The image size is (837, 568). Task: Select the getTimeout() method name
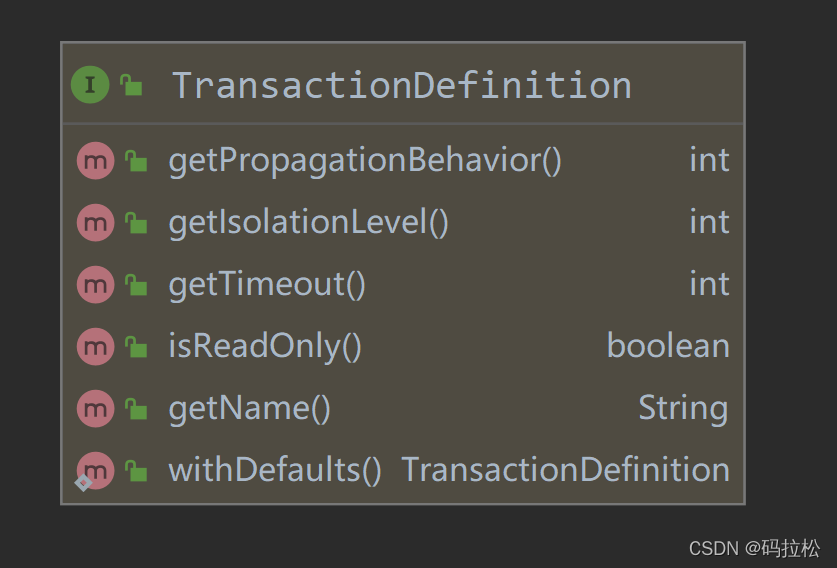tap(267, 284)
